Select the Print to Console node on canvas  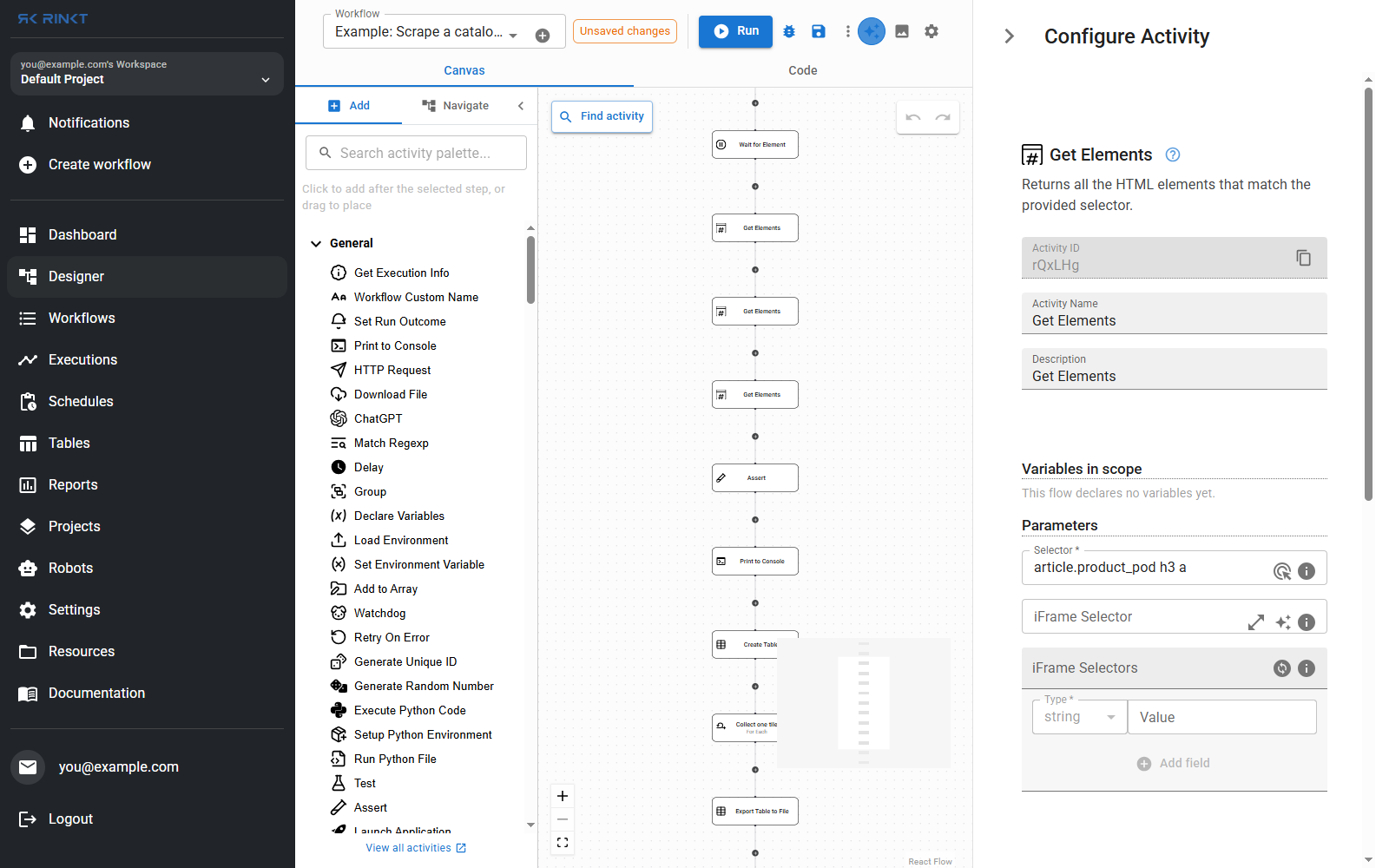point(755,562)
